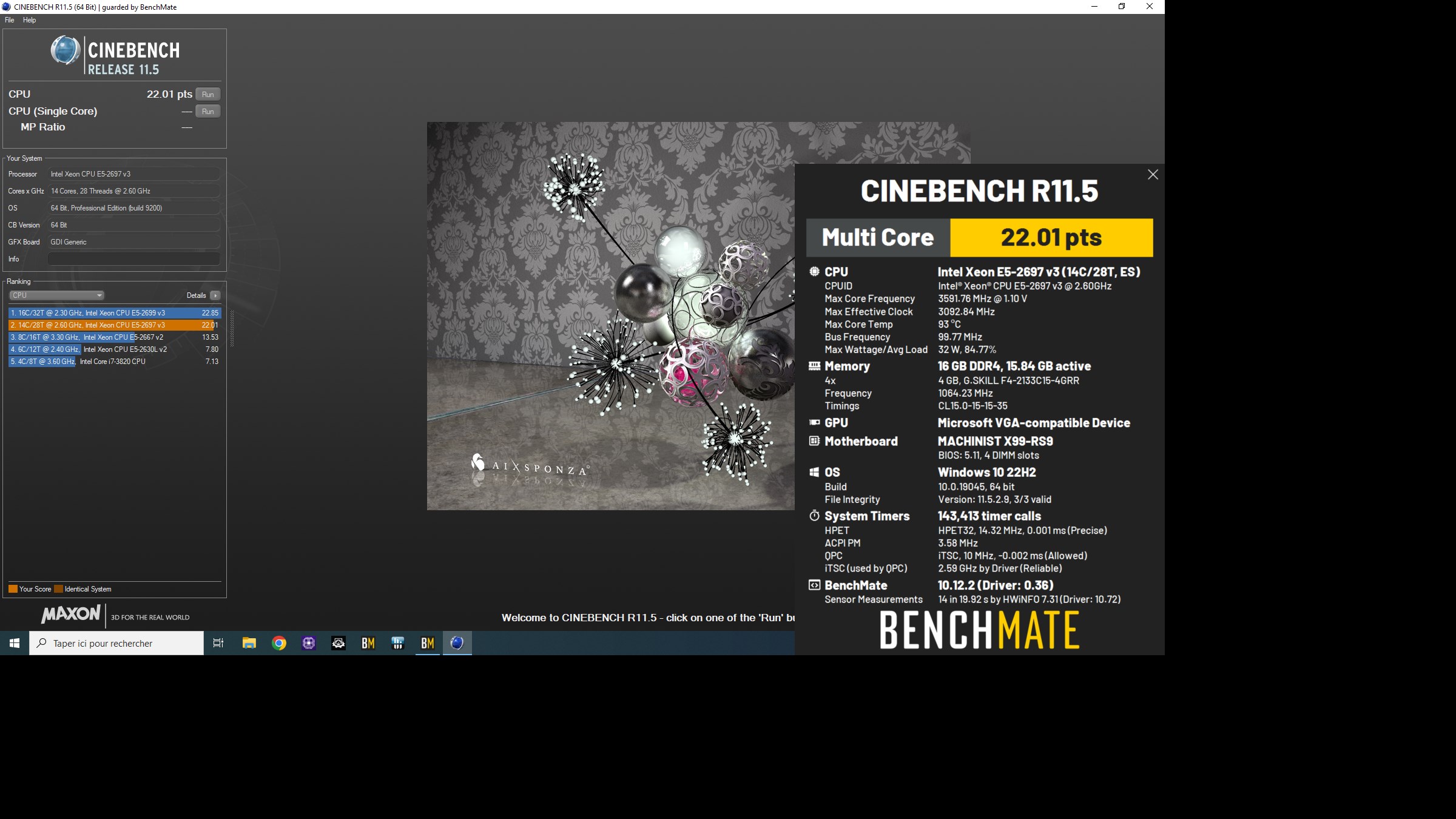Viewport: 1456px width, 819px height.
Task: Select the Core i7-3820 ranking row
Action: coord(115,362)
